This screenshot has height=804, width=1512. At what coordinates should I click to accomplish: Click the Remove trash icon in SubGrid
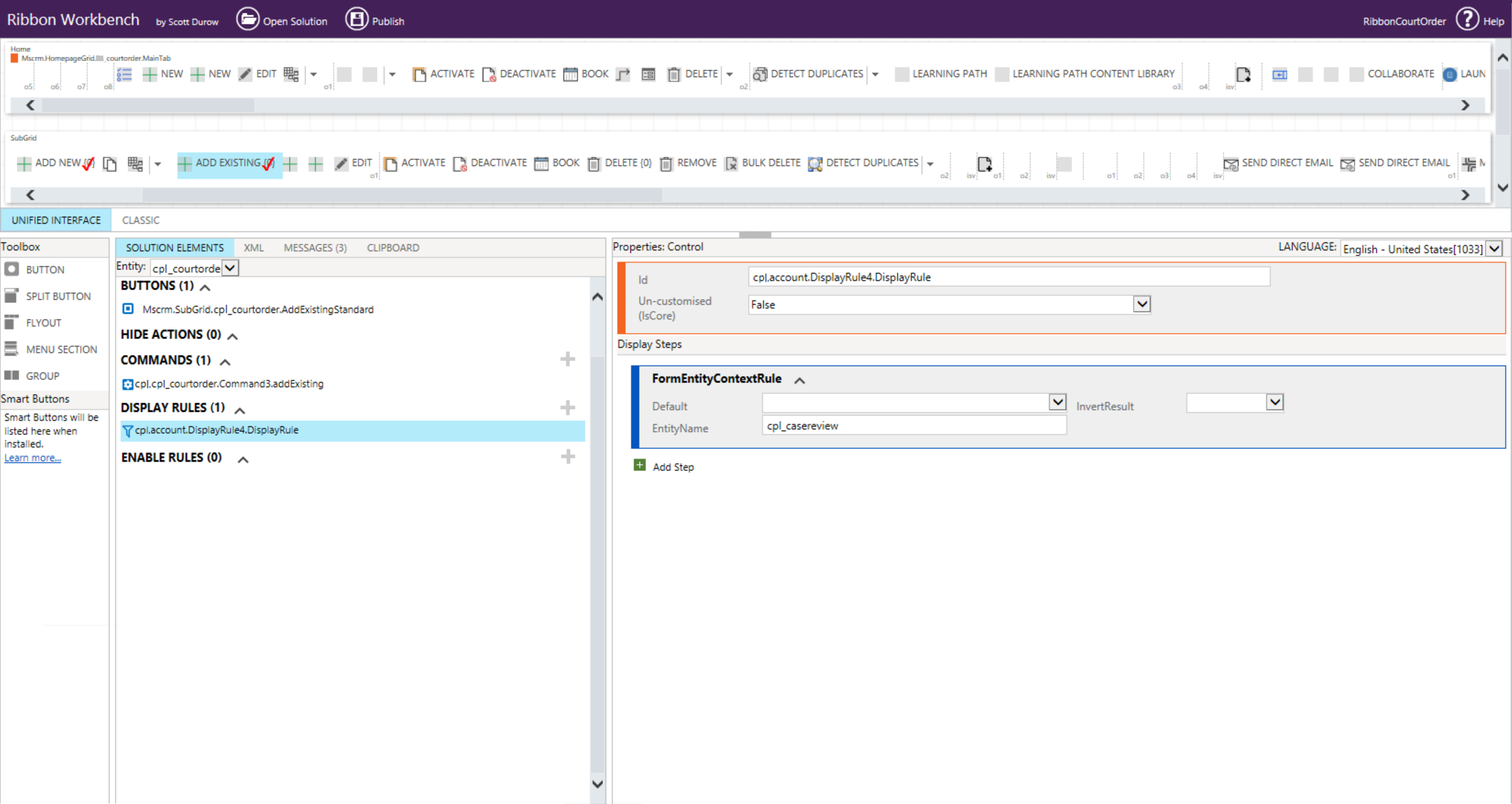click(x=667, y=164)
